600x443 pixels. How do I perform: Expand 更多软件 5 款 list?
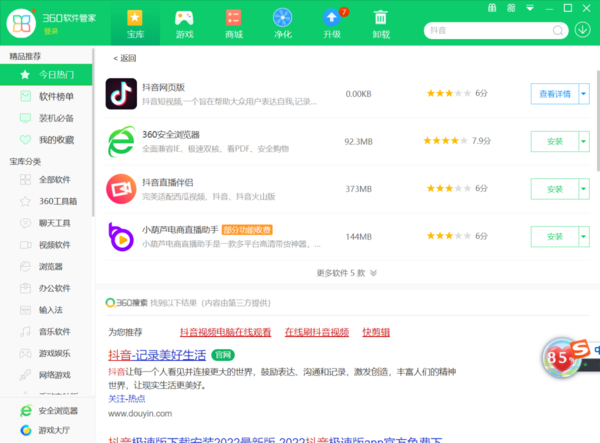click(x=347, y=272)
